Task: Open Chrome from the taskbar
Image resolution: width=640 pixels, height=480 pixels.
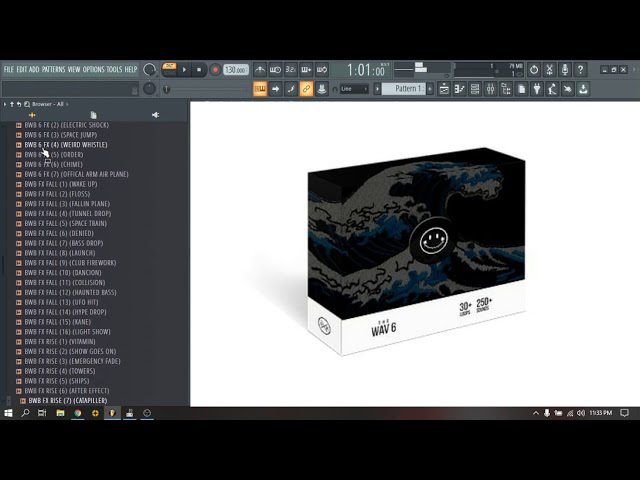Action: pos(78,413)
